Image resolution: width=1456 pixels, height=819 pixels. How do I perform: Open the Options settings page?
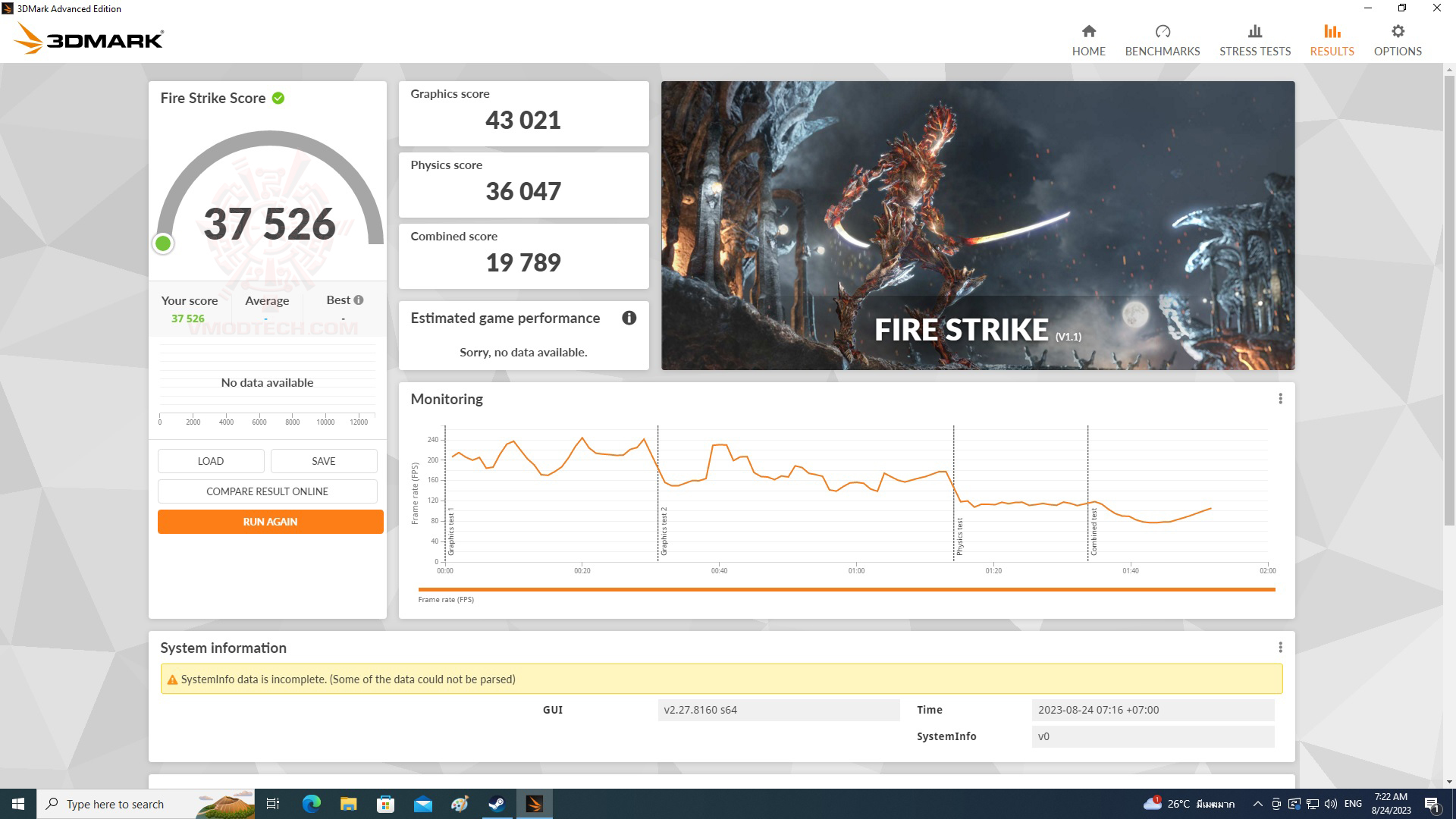(1397, 38)
